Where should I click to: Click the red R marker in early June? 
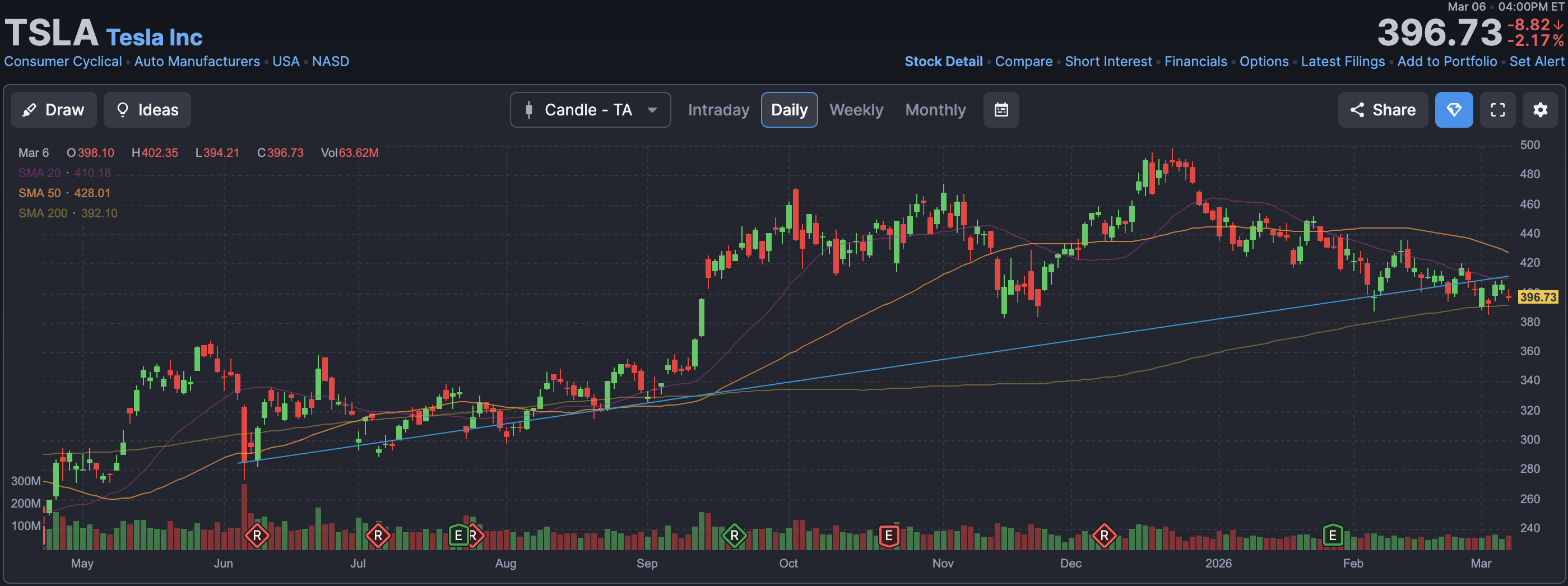[257, 536]
